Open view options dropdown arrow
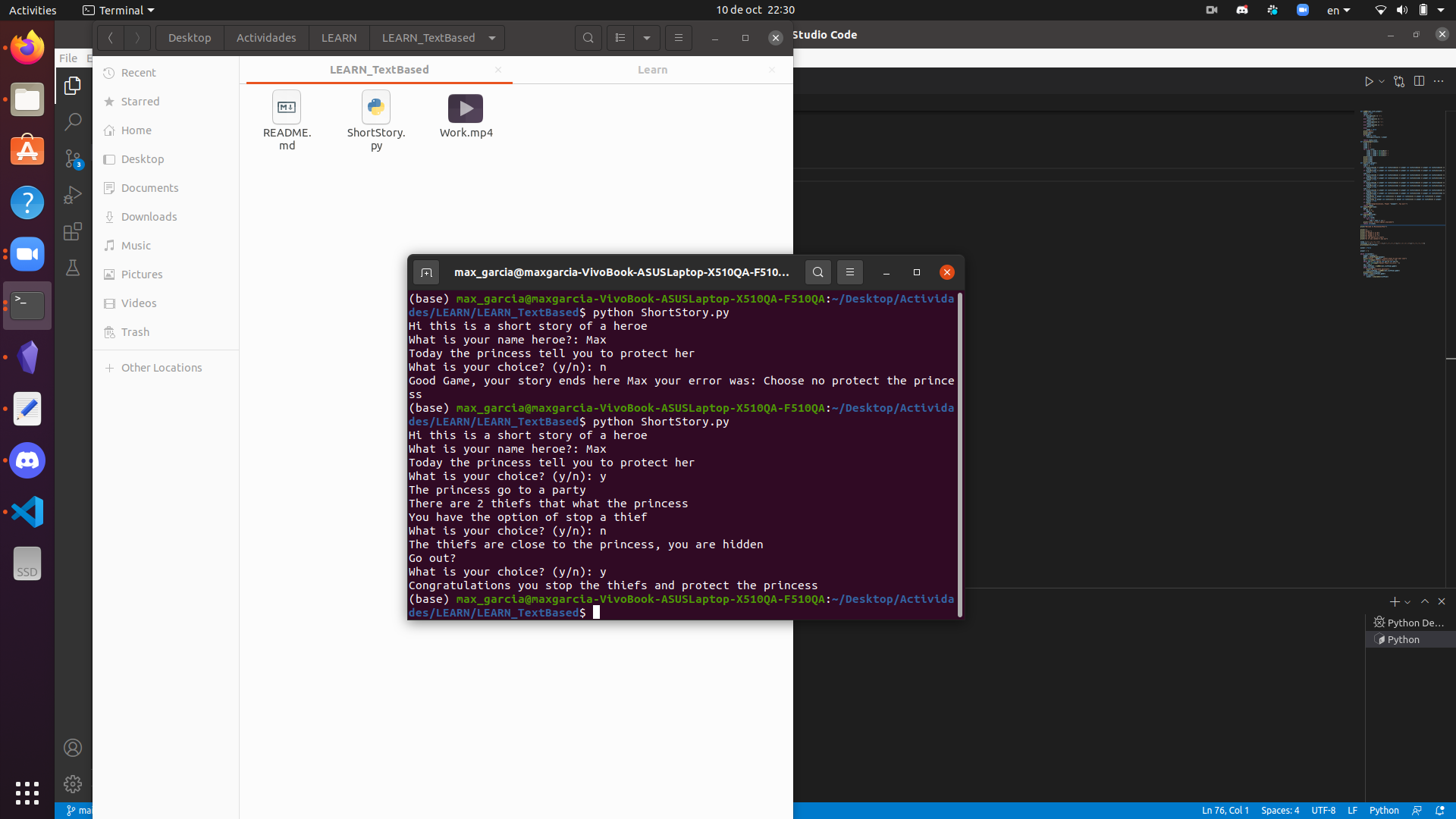 [647, 38]
